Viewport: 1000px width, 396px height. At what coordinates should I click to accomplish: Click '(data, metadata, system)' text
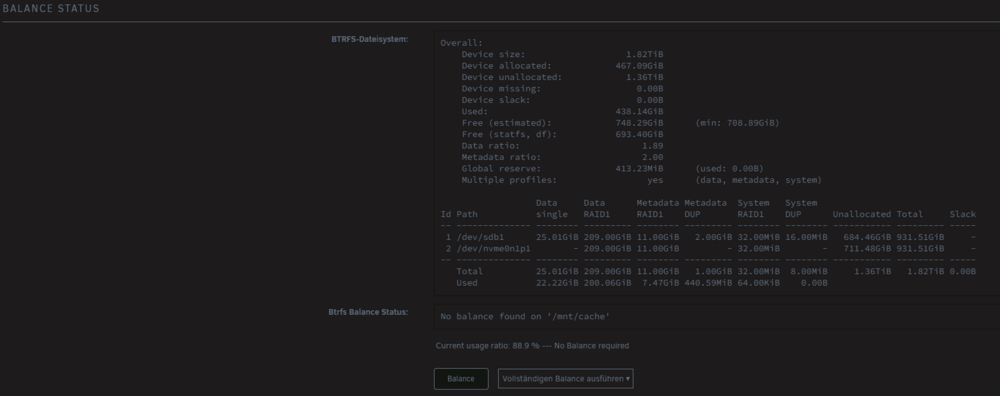pos(758,180)
